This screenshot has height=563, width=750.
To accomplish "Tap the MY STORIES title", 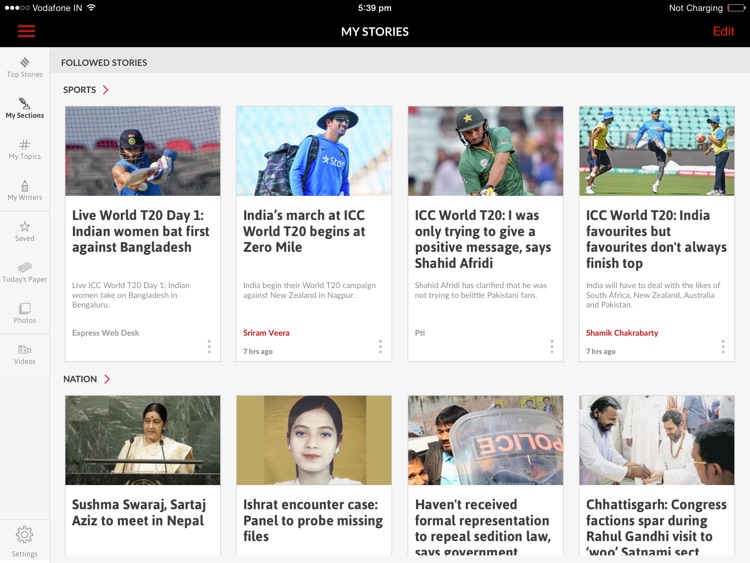I will 375,32.
